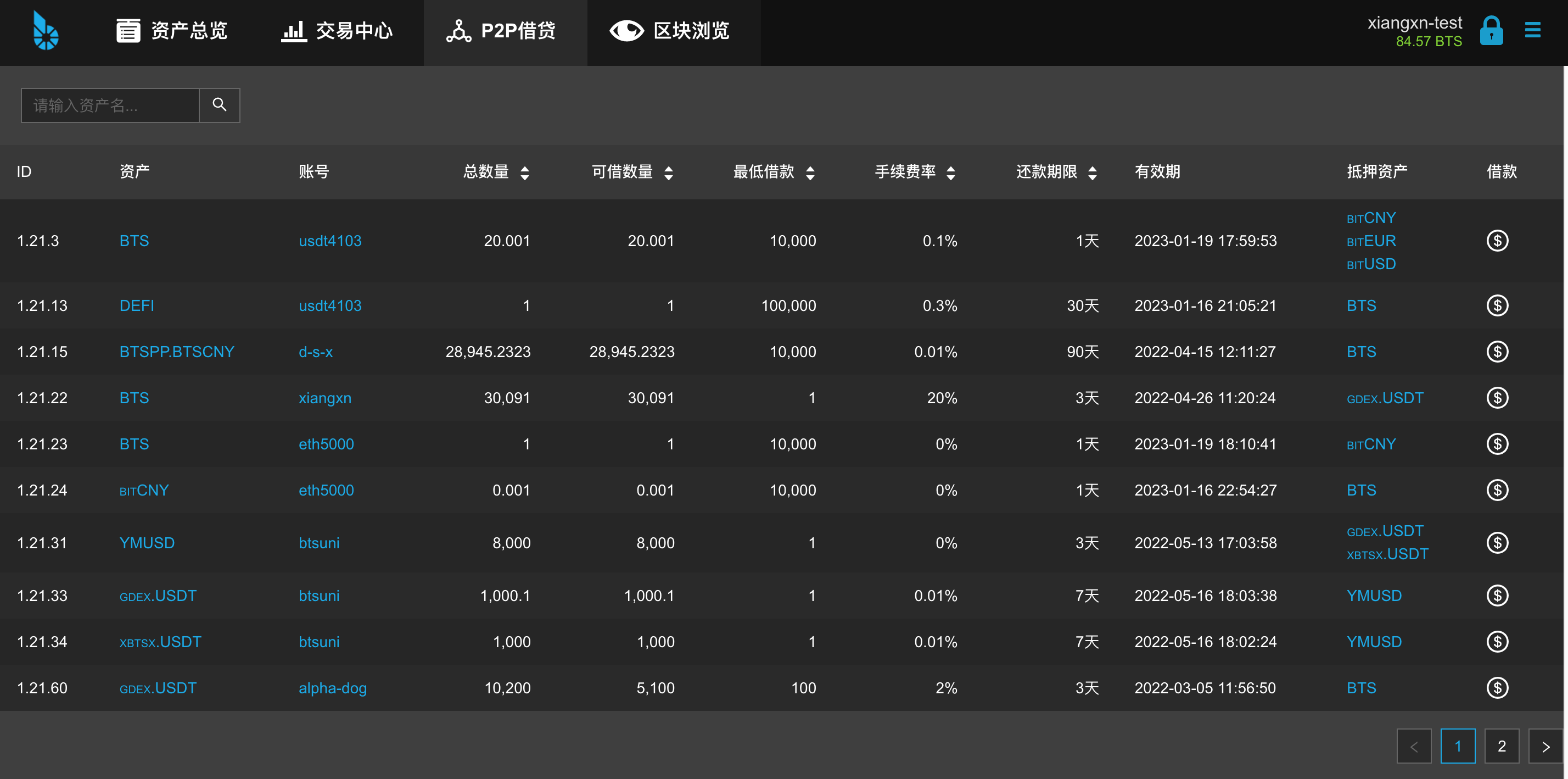1568x779 pixels.
Task: Sort by 手续费率 column arrows
Action: [x=951, y=173]
